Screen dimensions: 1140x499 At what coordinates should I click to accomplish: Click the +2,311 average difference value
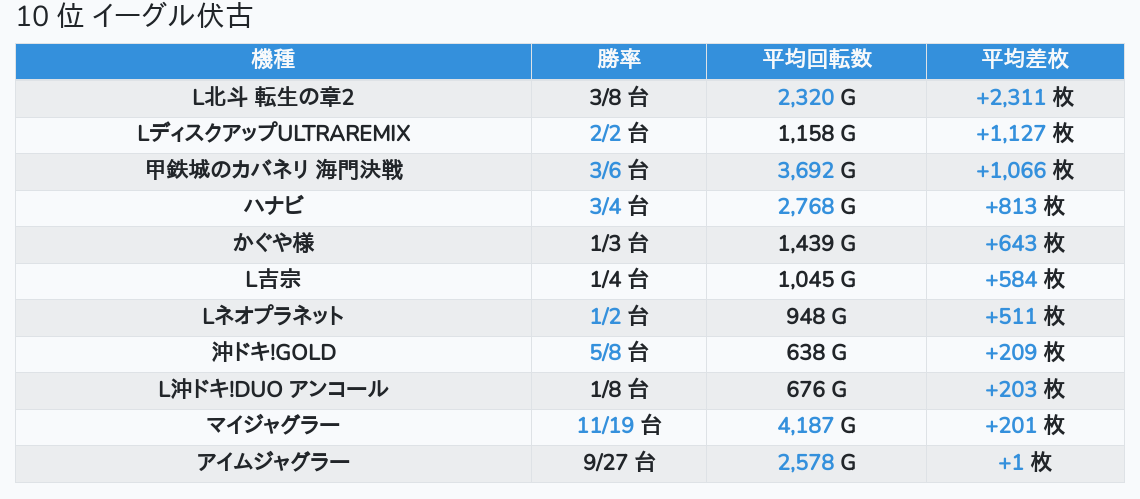pyautogui.click(x=1011, y=97)
